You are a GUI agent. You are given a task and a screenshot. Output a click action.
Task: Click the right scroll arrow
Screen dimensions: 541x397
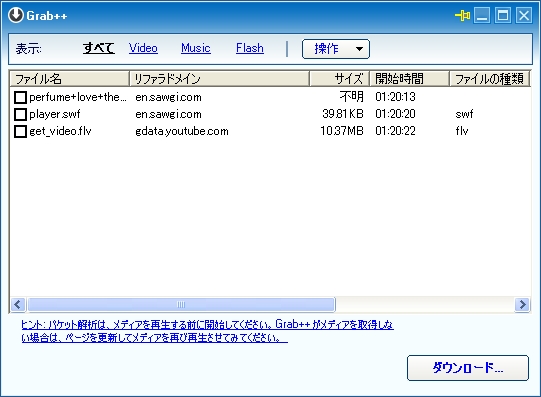(x=522, y=305)
